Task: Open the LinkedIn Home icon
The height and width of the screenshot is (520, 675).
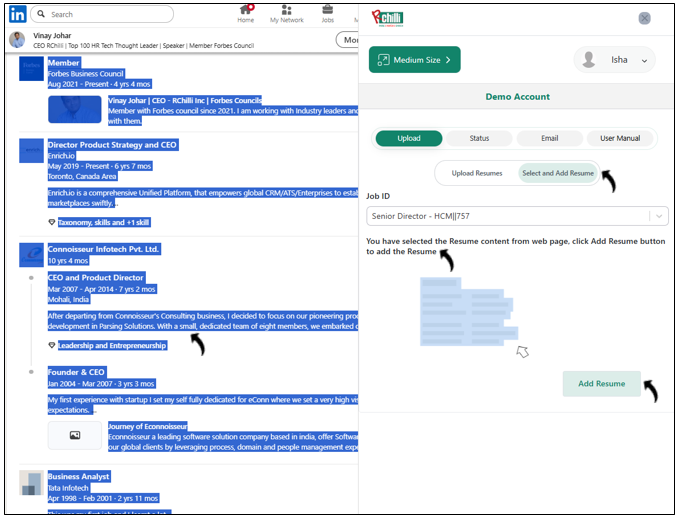Action: click(245, 13)
